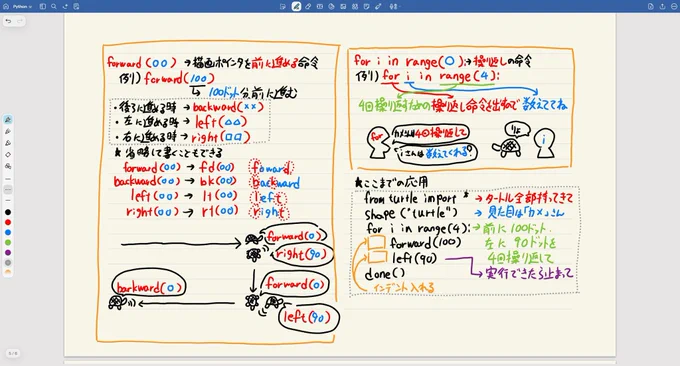Select the typed text note tool
Image resolution: width=680 pixels, height=366 pixels.
[283, 7]
